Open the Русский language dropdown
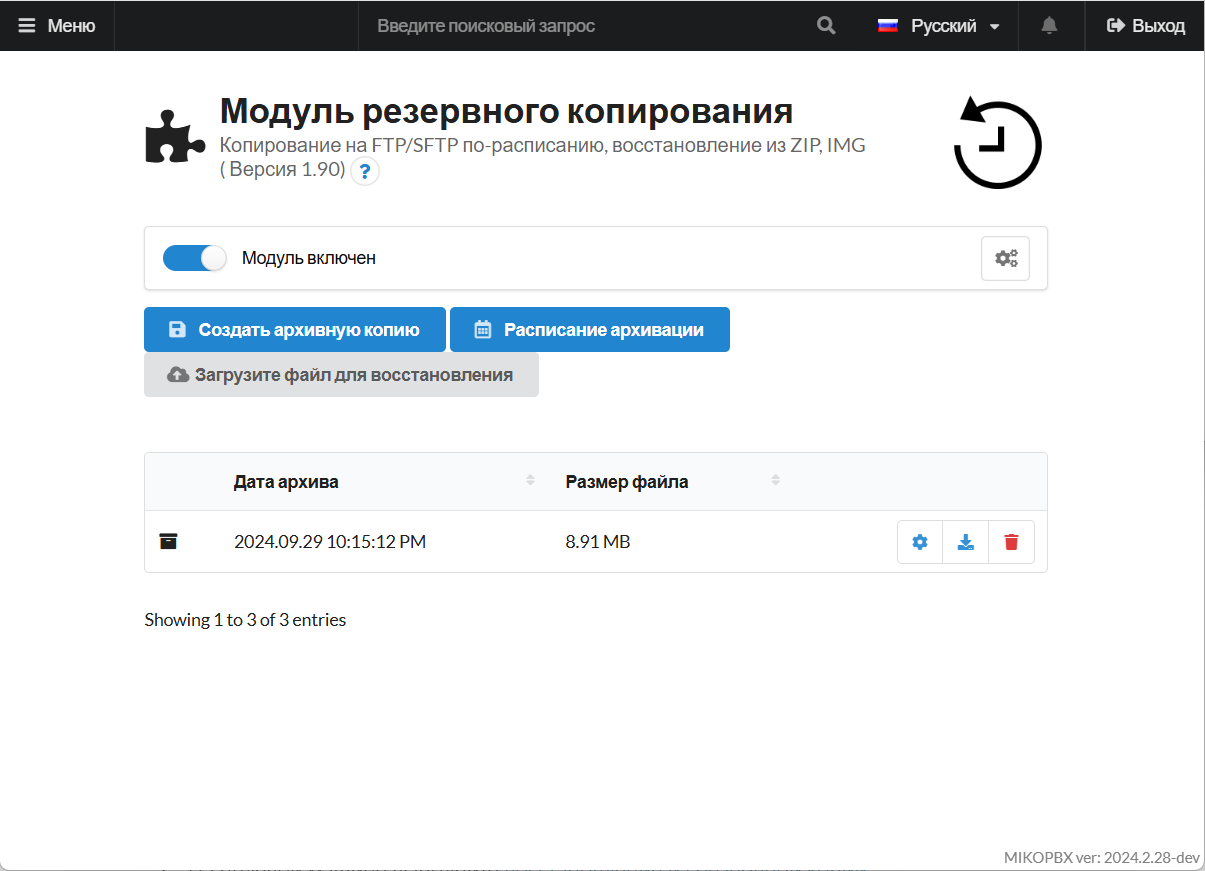Screen dimensions: 1205x871 (x=938, y=26)
